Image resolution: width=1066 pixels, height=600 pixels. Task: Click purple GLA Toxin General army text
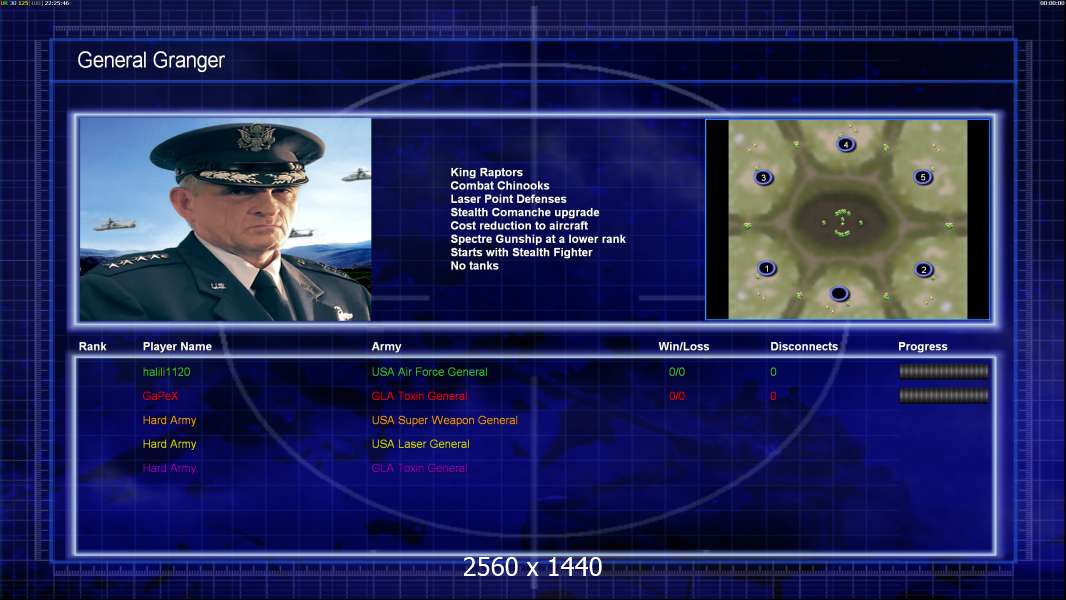click(x=419, y=468)
